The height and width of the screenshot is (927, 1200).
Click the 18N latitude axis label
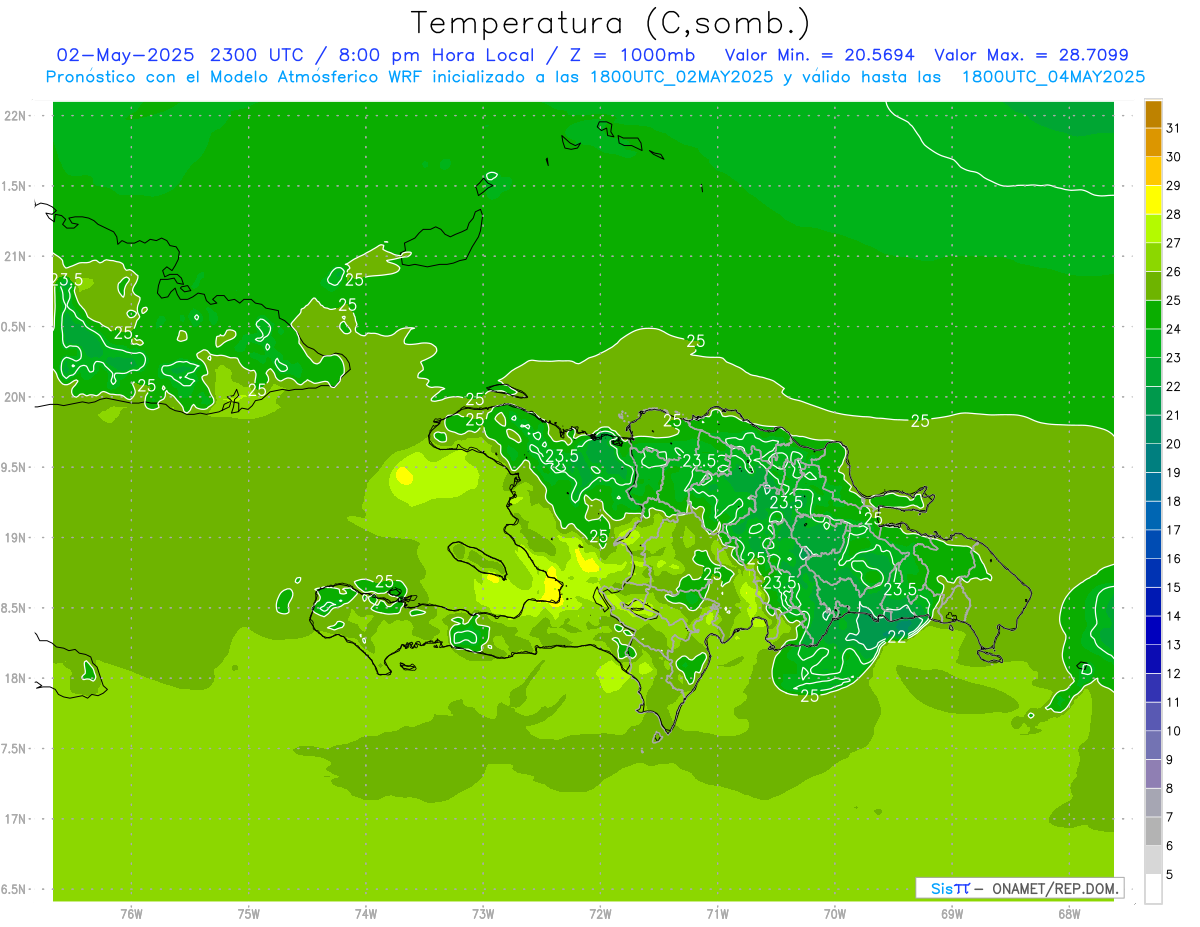[x=17, y=679]
